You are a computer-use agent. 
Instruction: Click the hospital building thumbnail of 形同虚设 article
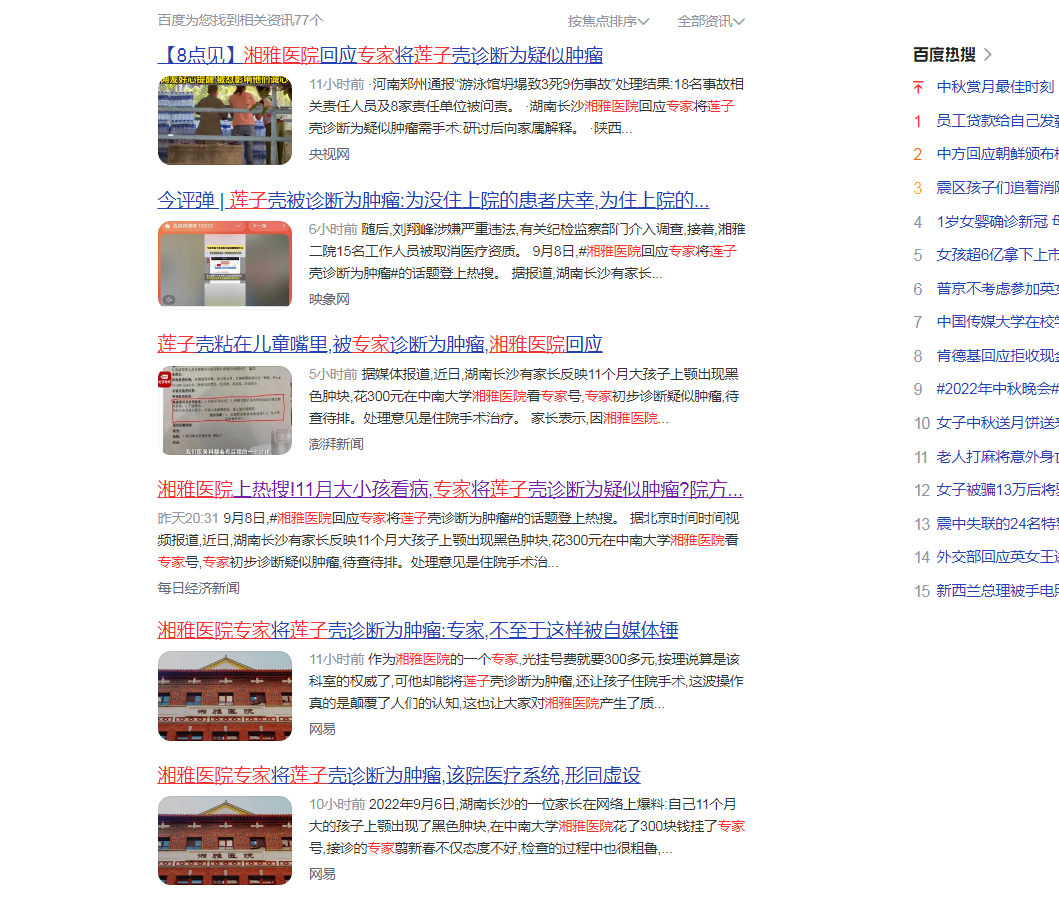click(x=225, y=840)
